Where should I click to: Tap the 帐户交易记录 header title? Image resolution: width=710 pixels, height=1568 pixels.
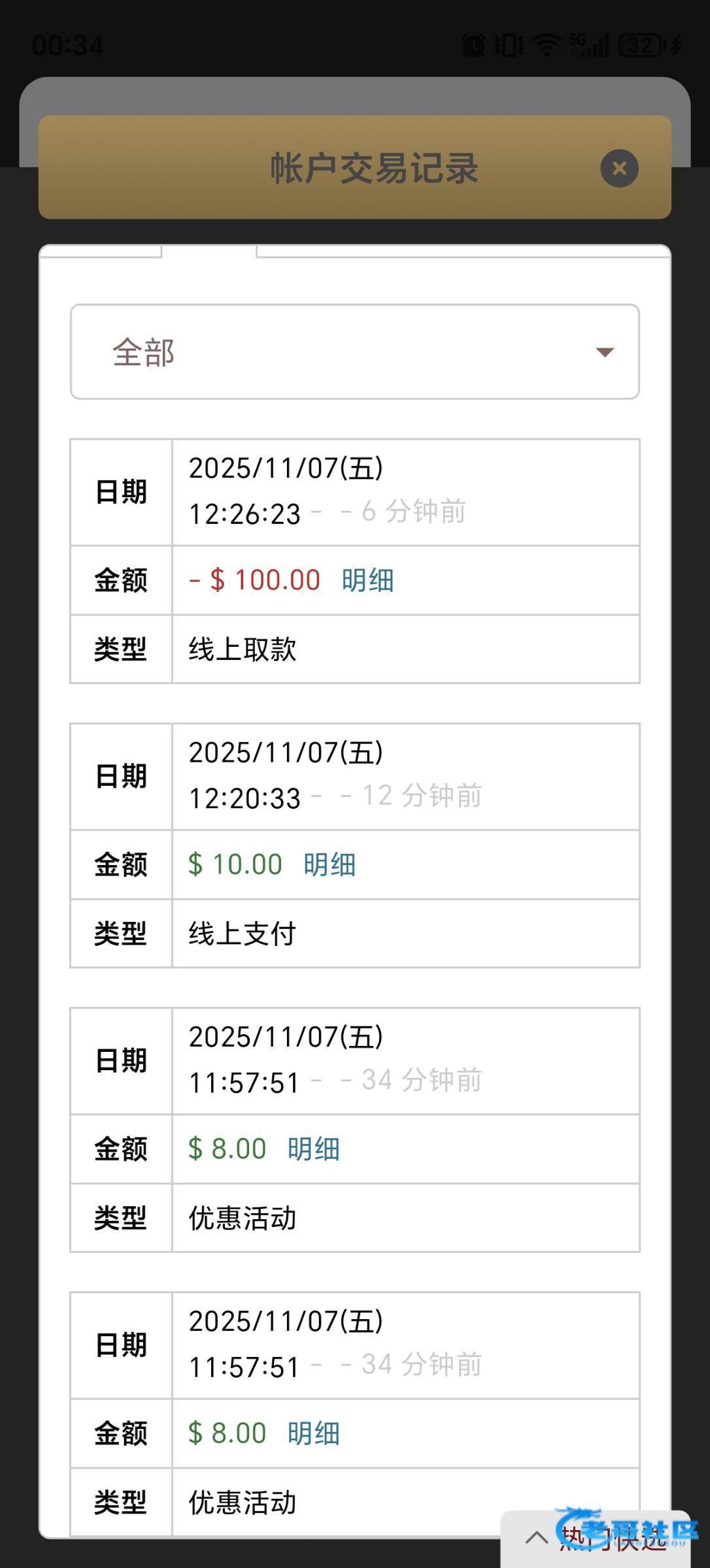pos(374,168)
